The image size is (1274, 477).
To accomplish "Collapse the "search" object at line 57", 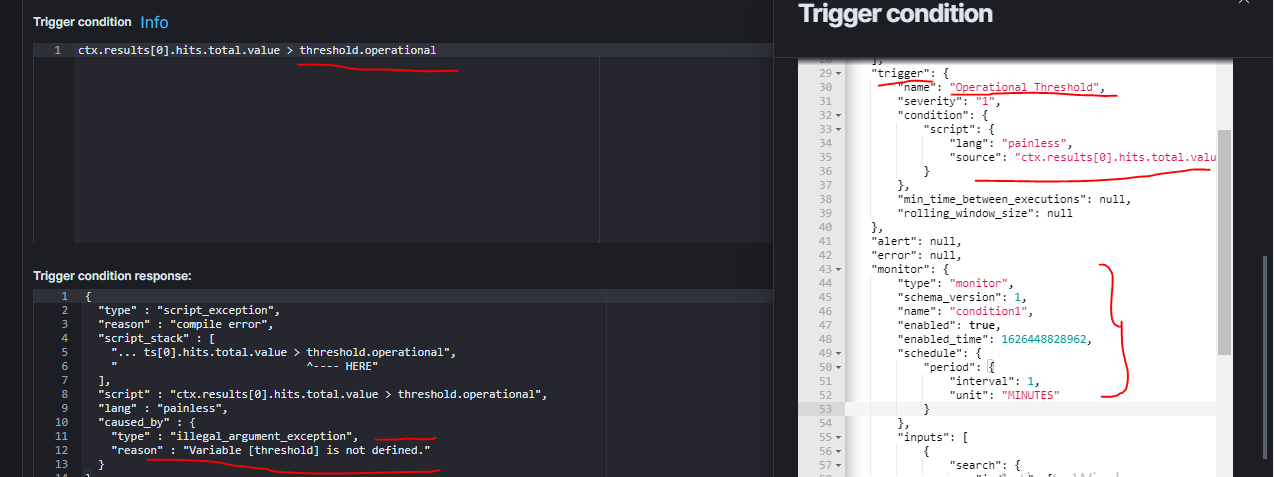I will coord(838,465).
